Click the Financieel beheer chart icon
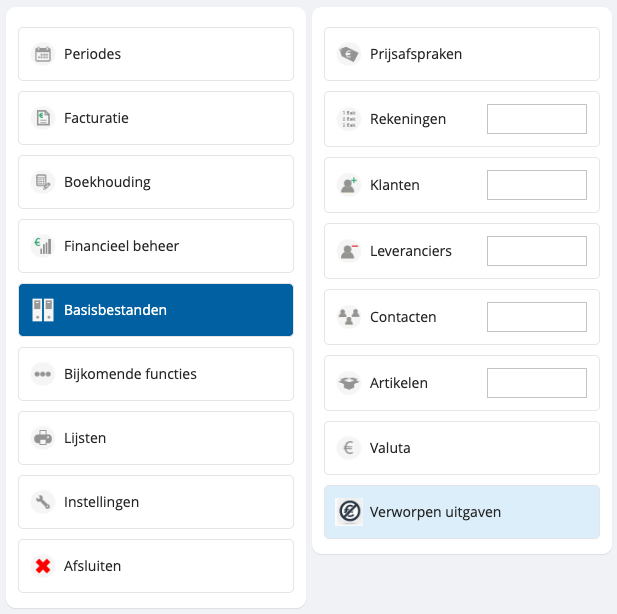 pos(43,246)
